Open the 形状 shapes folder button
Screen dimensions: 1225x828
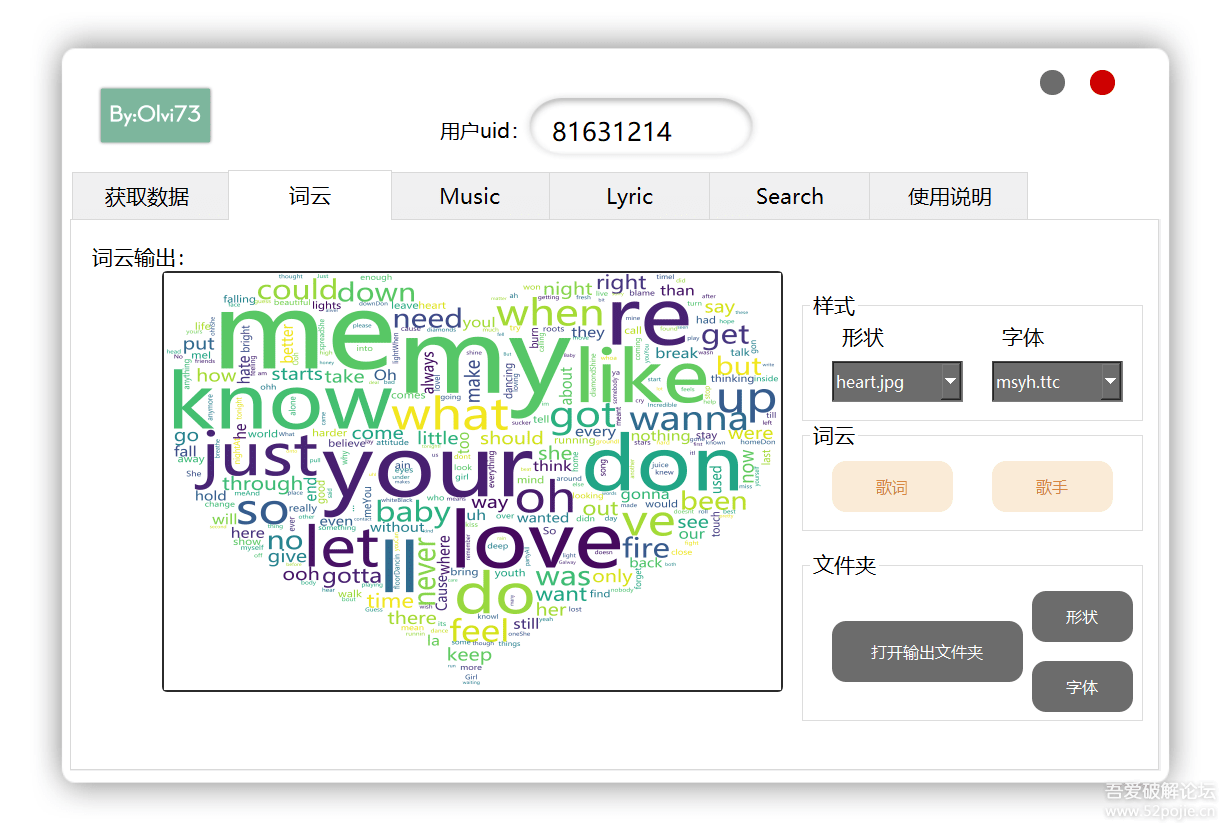pyautogui.click(x=1082, y=617)
